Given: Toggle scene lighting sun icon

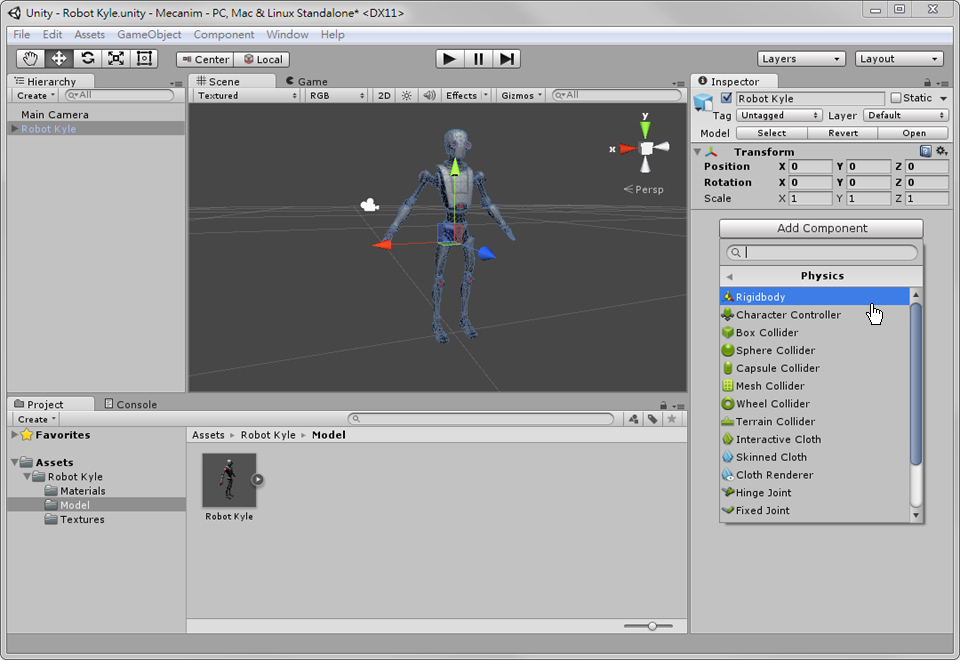Looking at the screenshot, I should (x=407, y=96).
